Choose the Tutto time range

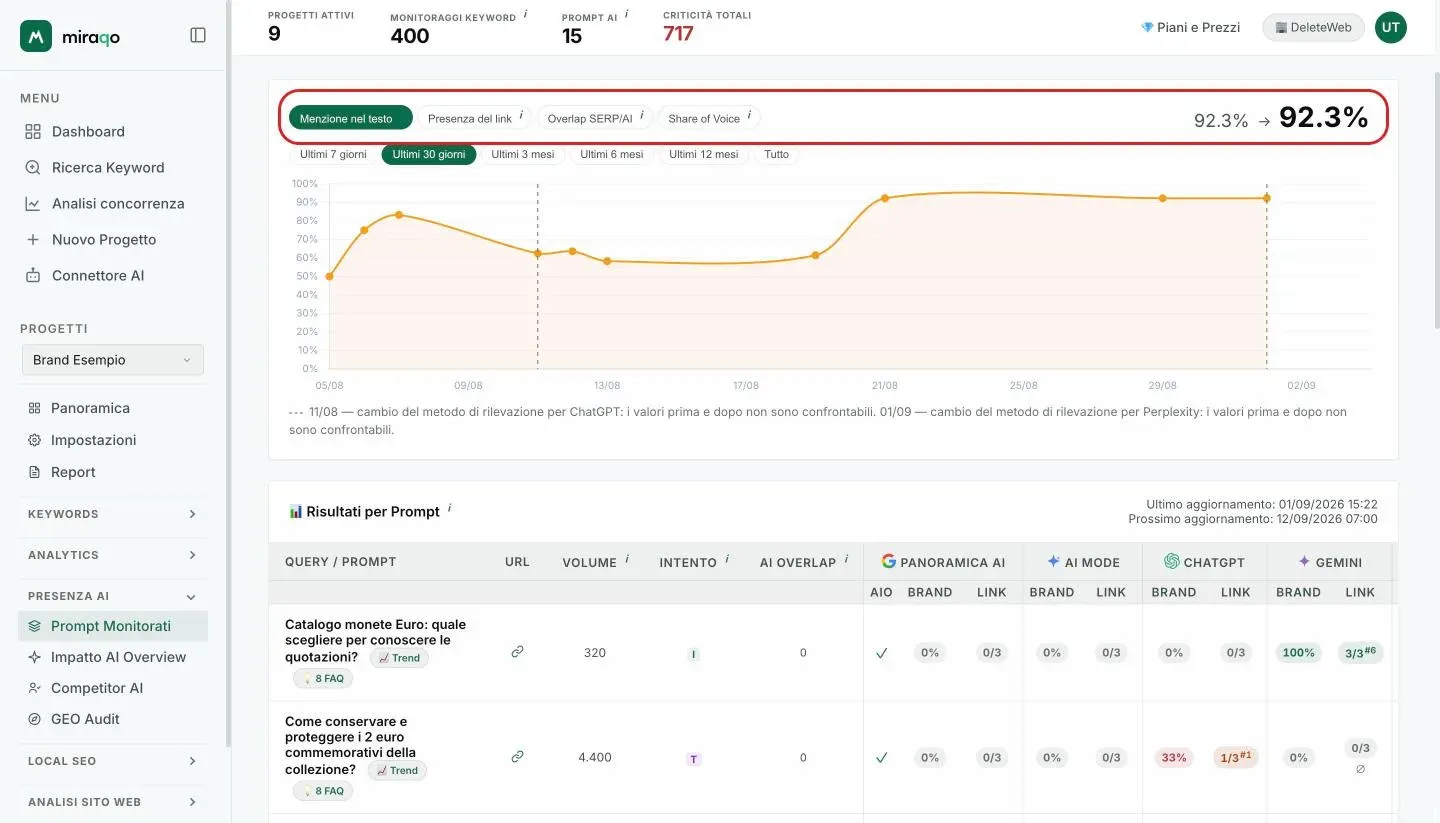tap(776, 155)
